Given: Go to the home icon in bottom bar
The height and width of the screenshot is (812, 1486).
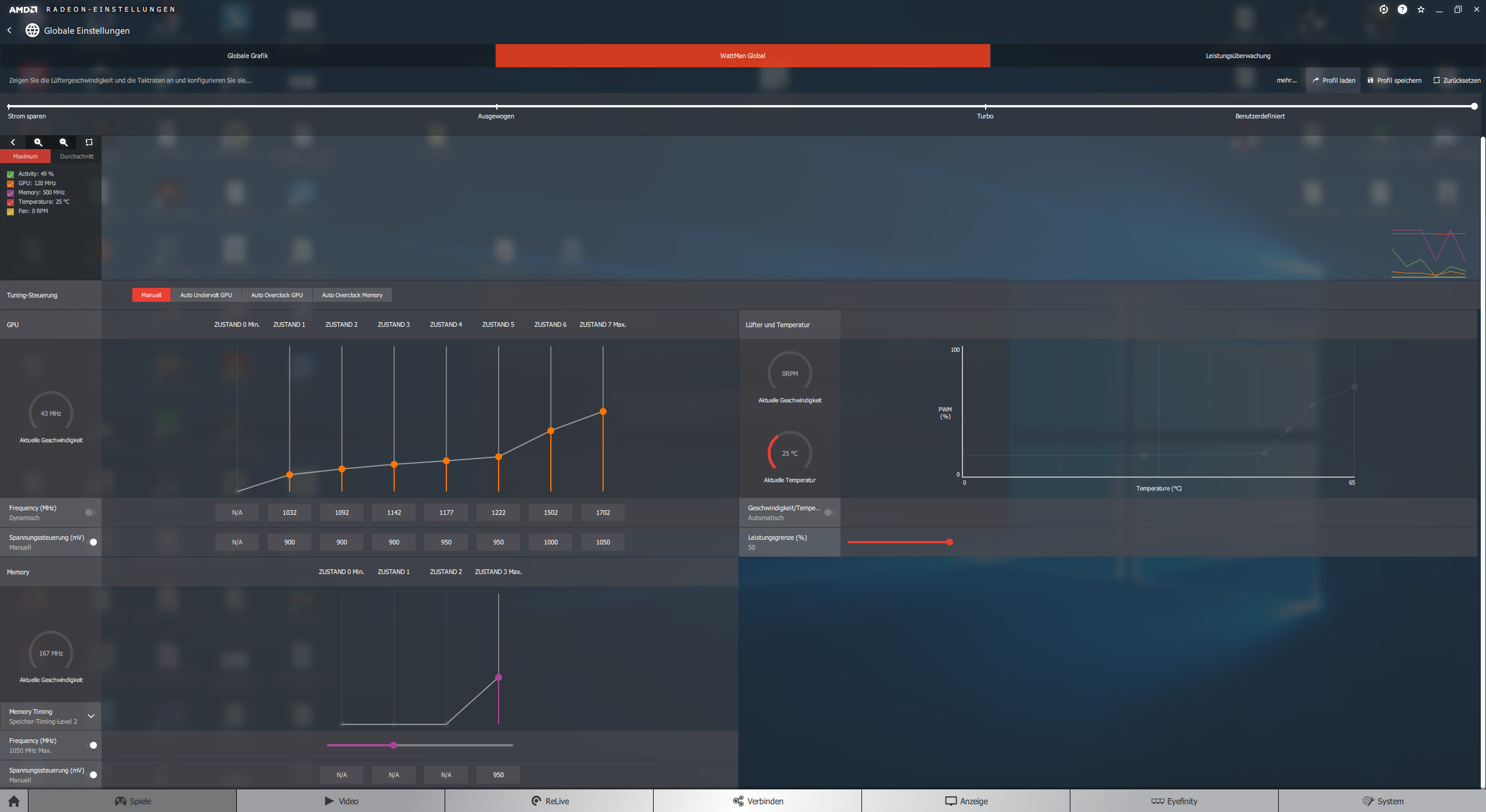Looking at the screenshot, I should point(14,801).
